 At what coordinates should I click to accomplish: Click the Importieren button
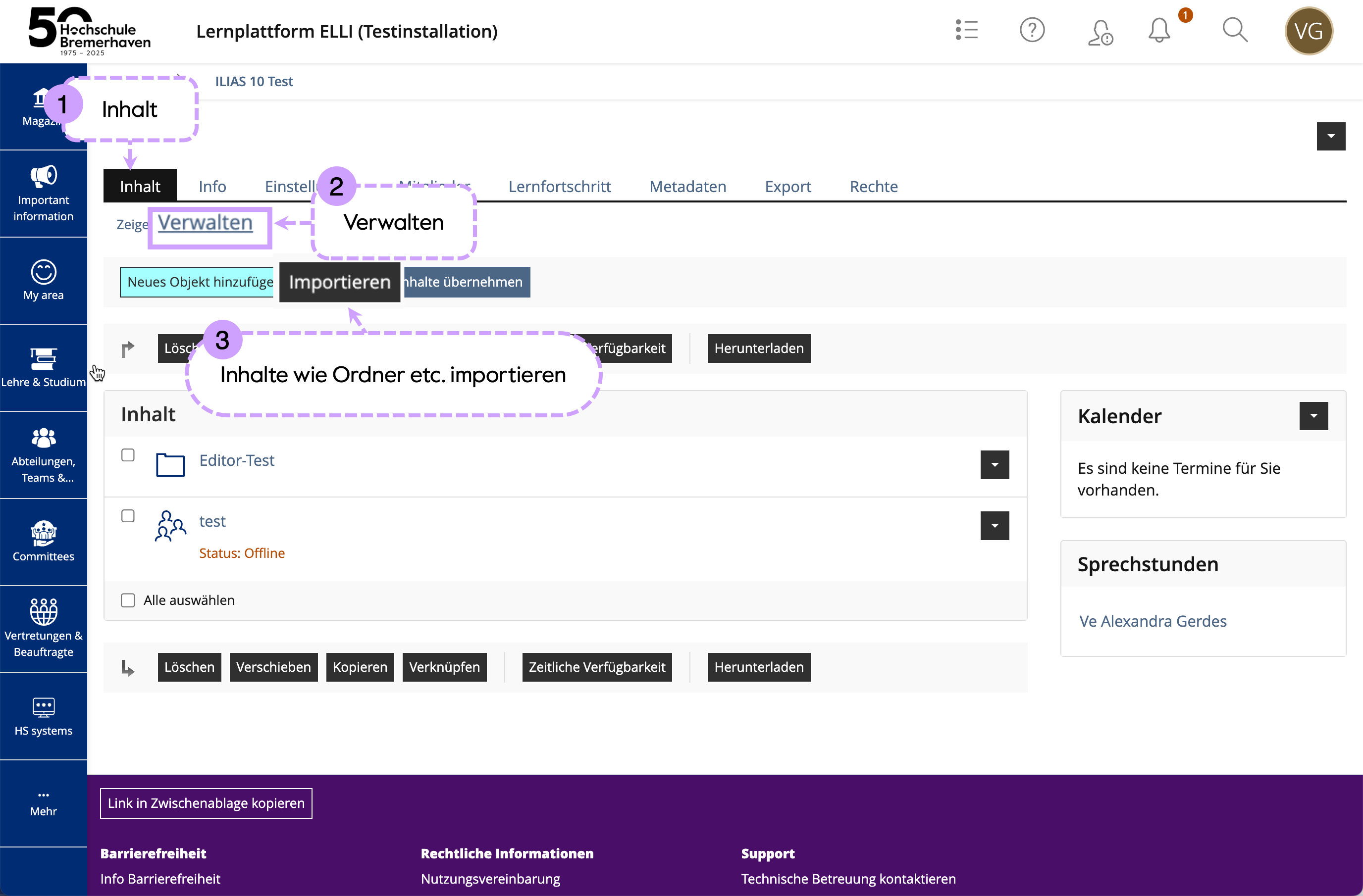point(340,282)
